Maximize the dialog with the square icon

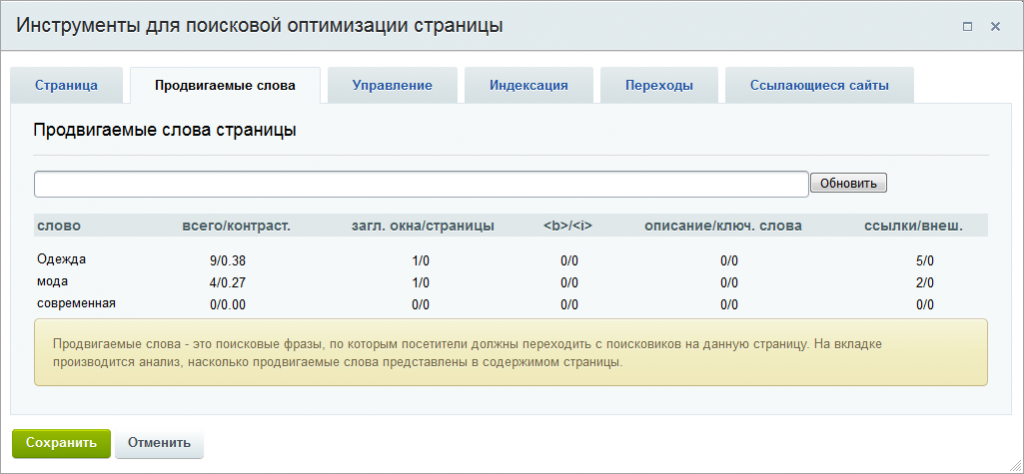967,27
